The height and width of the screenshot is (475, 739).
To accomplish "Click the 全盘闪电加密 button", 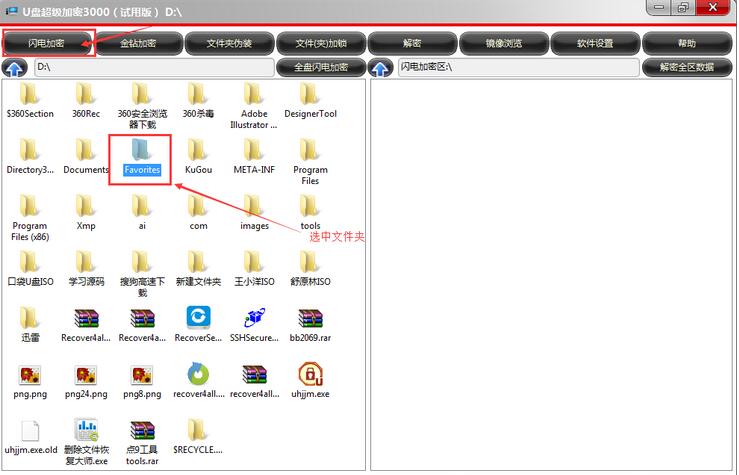I will coord(321,67).
